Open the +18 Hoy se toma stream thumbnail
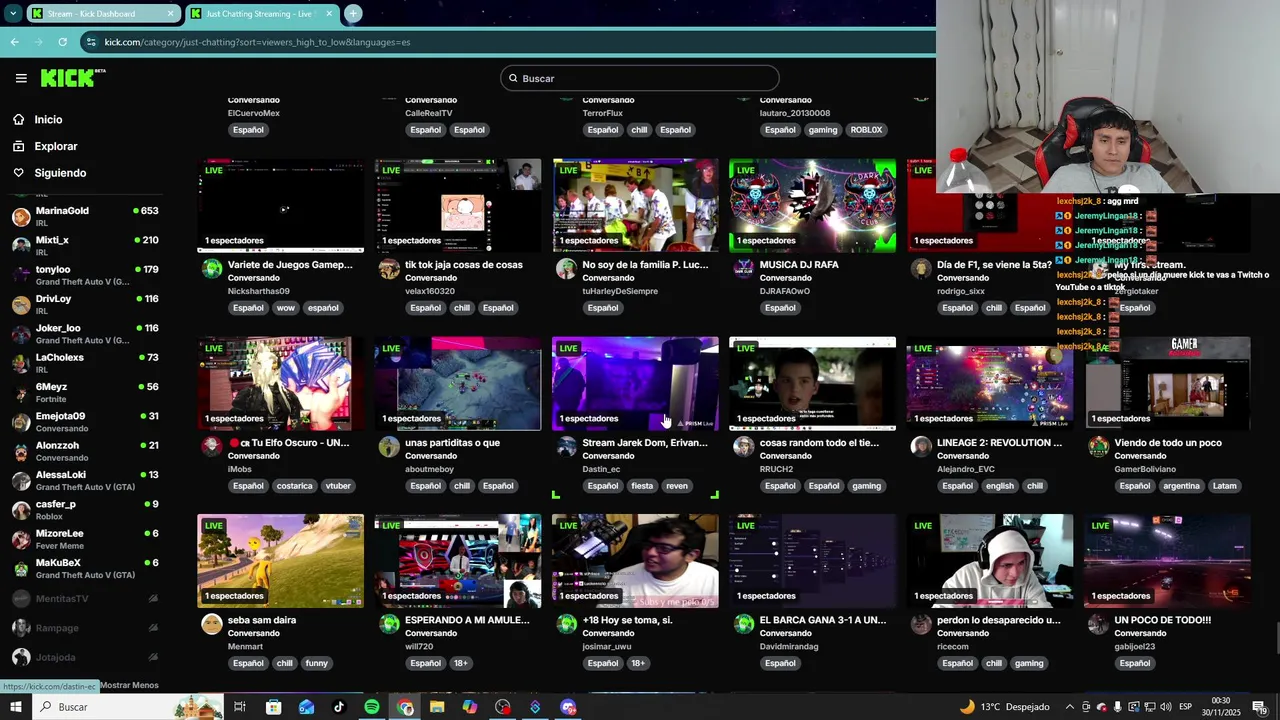The width and height of the screenshot is (1280, 720). 635,561
